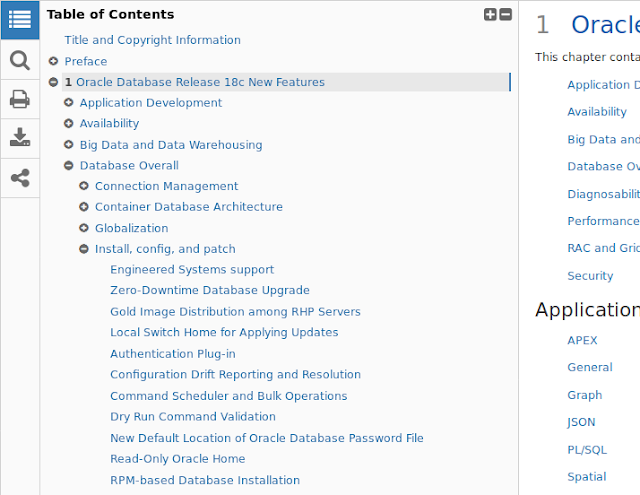Expand all with the plus icon

(x=490, y=14)
